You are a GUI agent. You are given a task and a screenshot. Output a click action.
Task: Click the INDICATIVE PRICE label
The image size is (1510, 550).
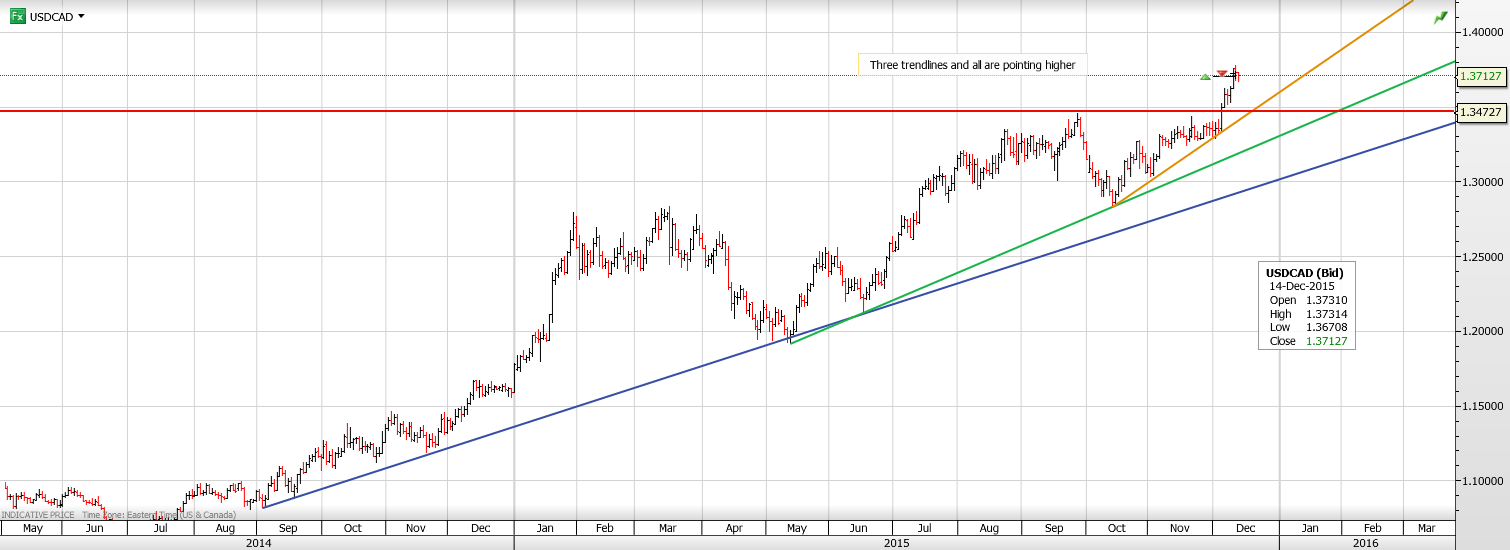pos(38,515)
